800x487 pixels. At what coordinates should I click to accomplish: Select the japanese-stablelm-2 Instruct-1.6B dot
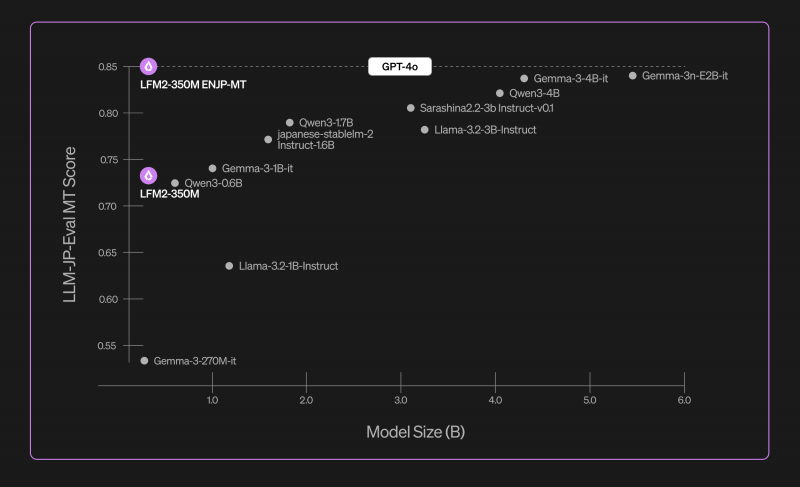tap(268, 140)
